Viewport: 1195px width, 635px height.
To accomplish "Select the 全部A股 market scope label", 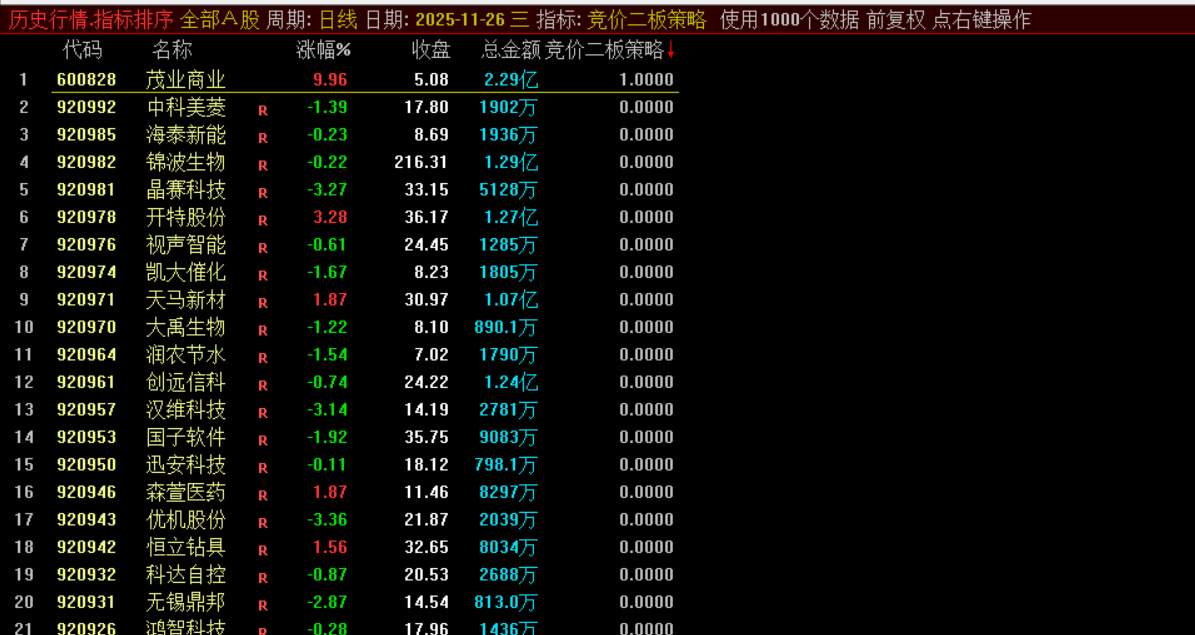I will pos(219,20).
